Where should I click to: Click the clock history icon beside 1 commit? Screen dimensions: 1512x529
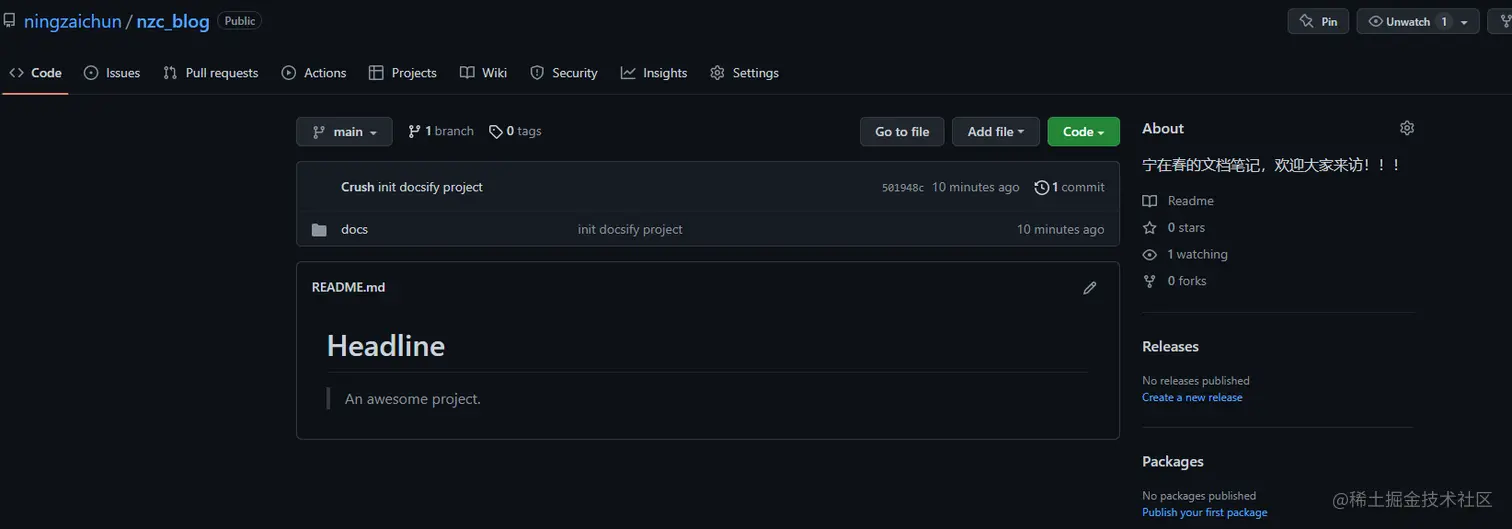[x=1042, y=187]
